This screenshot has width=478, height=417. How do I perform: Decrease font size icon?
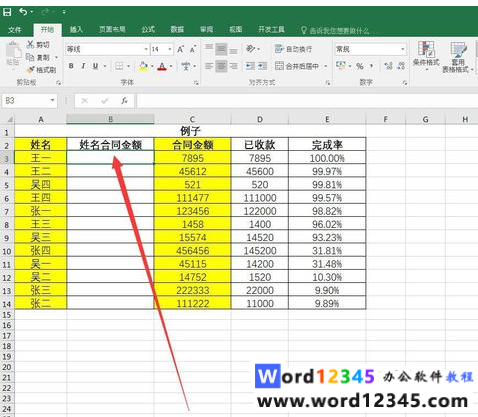pos(193,49)
